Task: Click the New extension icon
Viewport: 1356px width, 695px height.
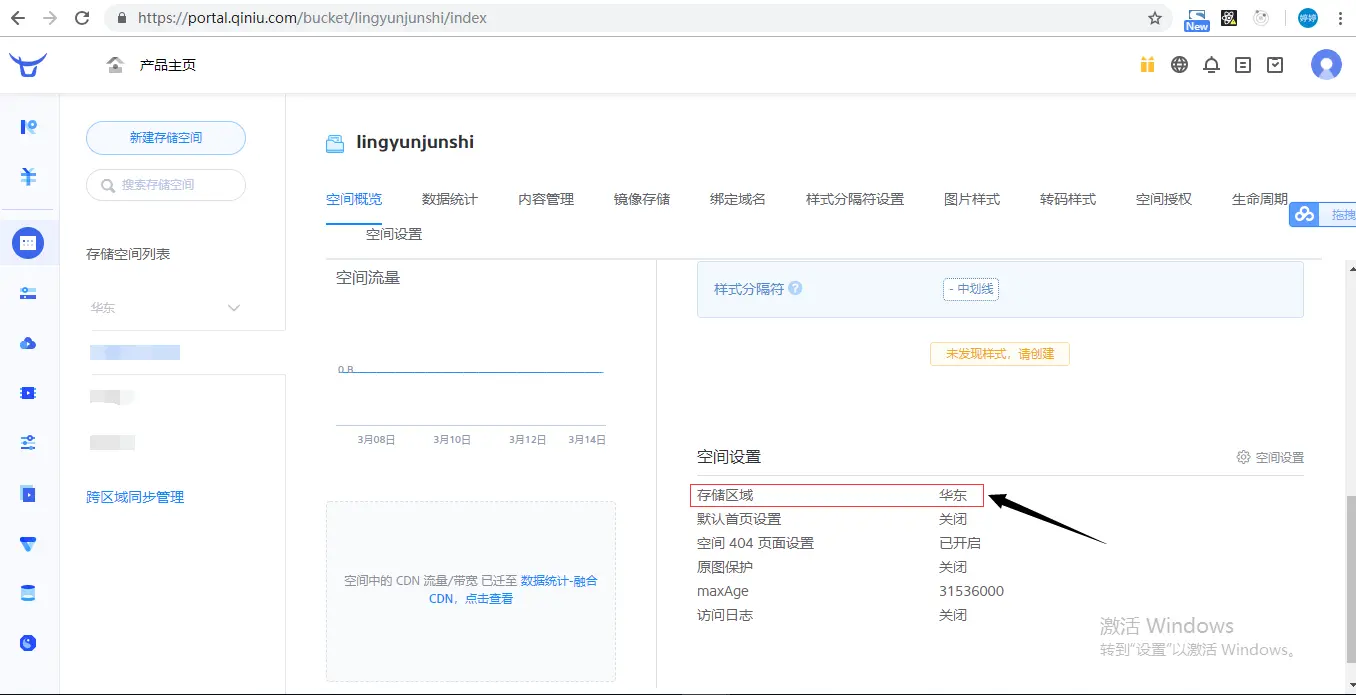Action: click(1197, 19)
